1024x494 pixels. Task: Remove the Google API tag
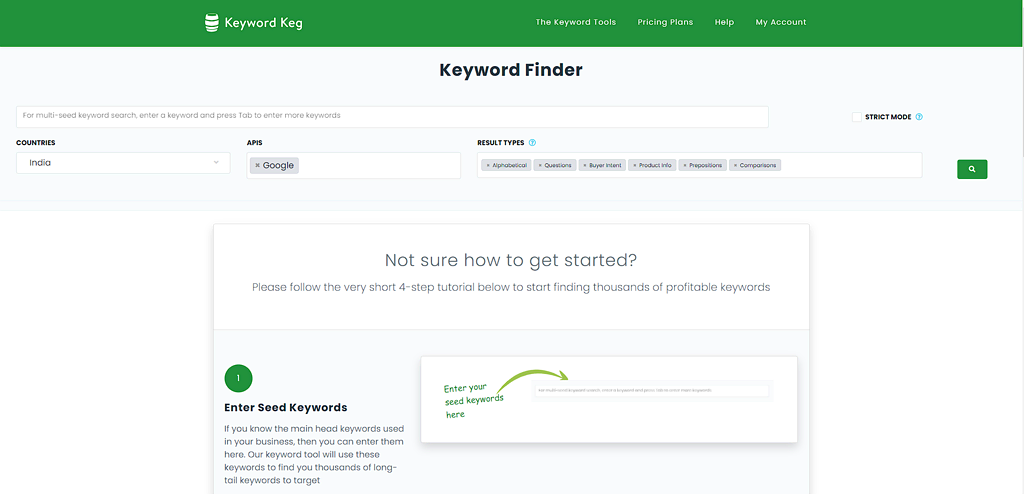(x=257, y=165)
